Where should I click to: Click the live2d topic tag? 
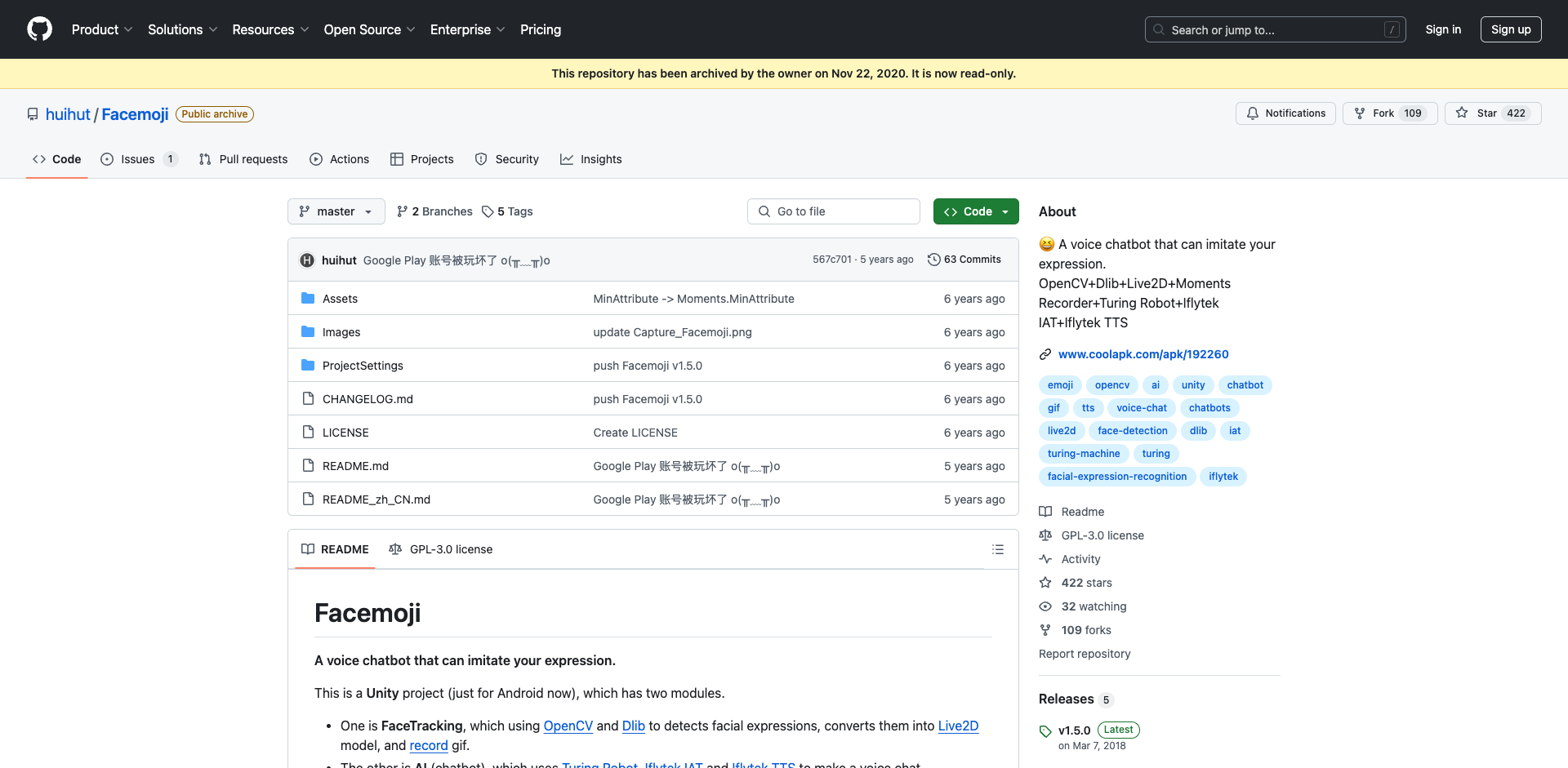[x=1062, y=431]
